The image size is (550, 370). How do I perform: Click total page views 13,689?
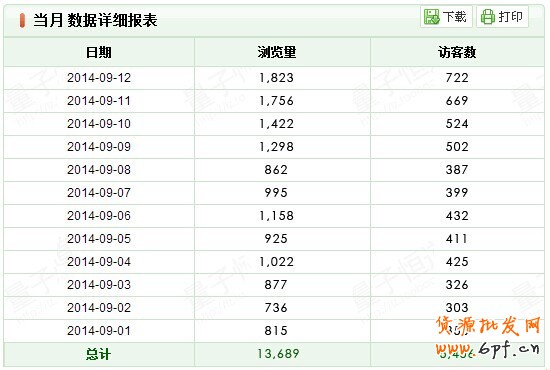(x=278, y=354)
